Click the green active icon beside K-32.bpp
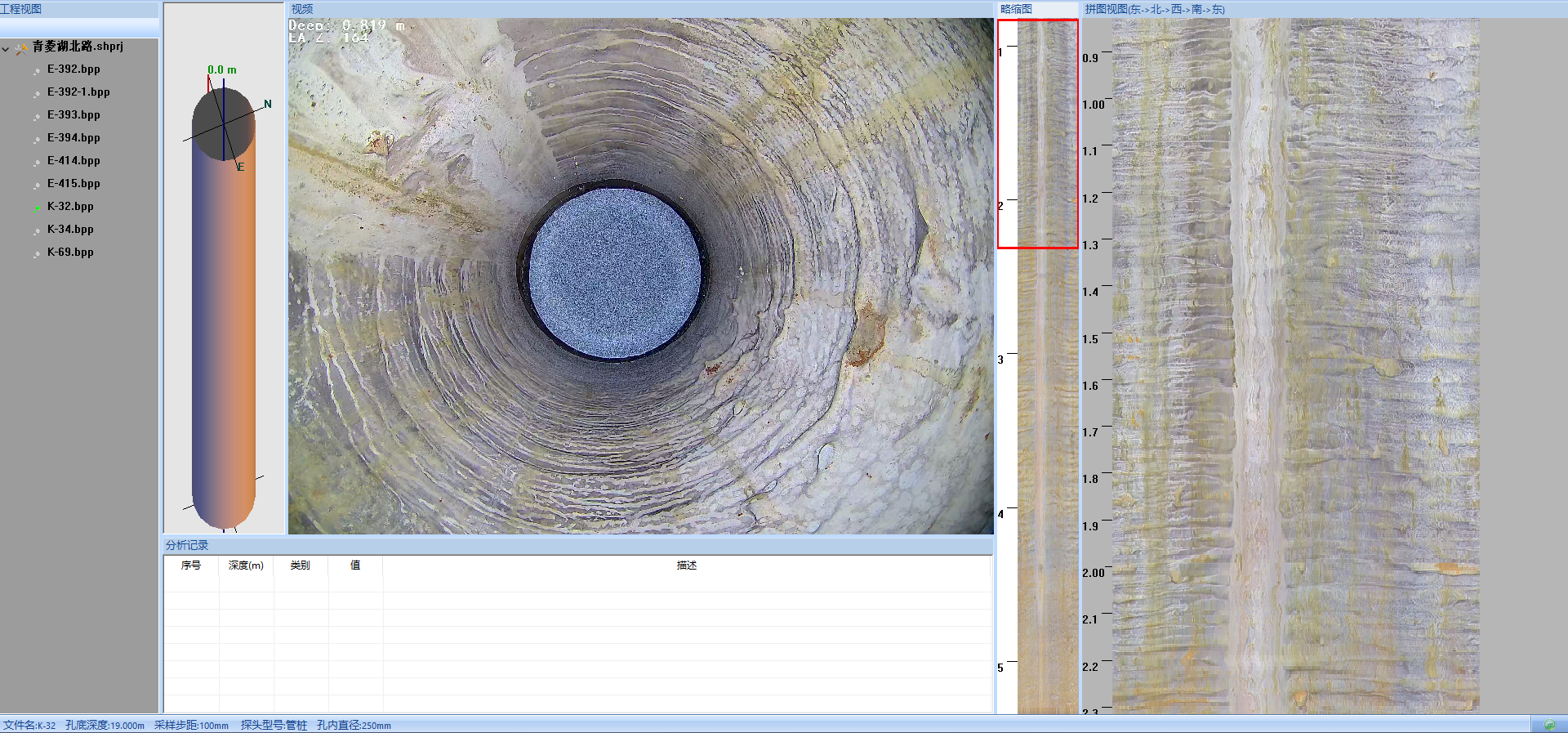1568x733 pixels. 37,208
